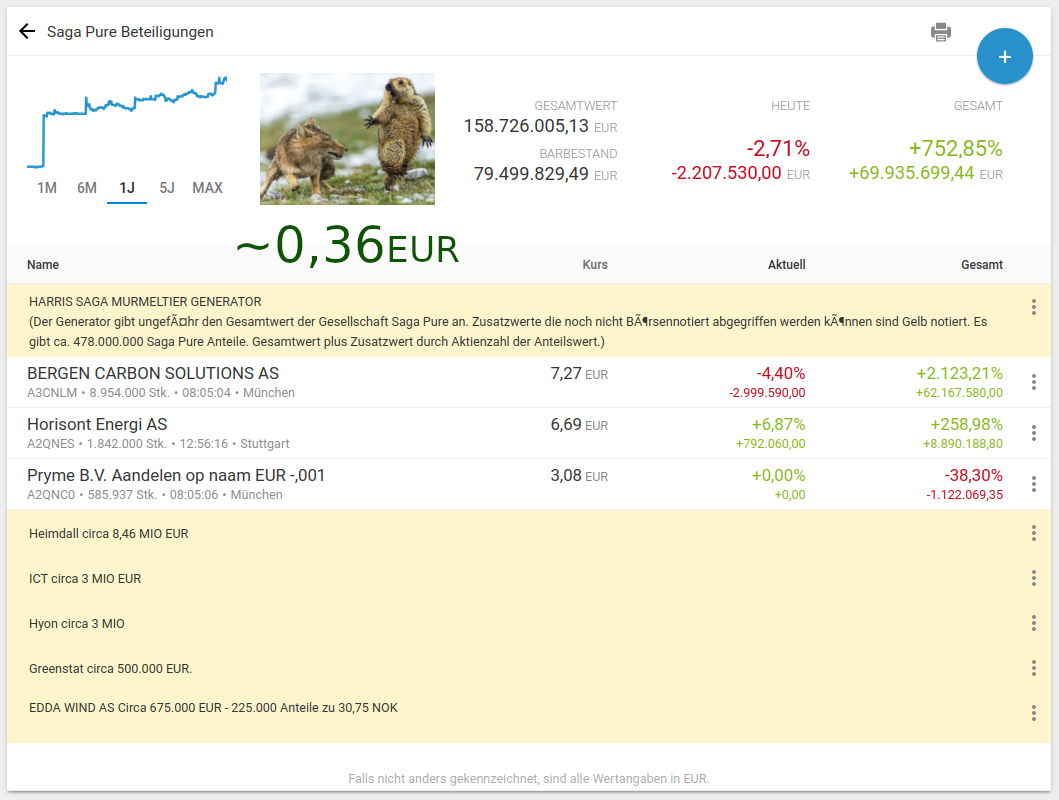Sort the table by Kurs column

[x=595, y=265]
